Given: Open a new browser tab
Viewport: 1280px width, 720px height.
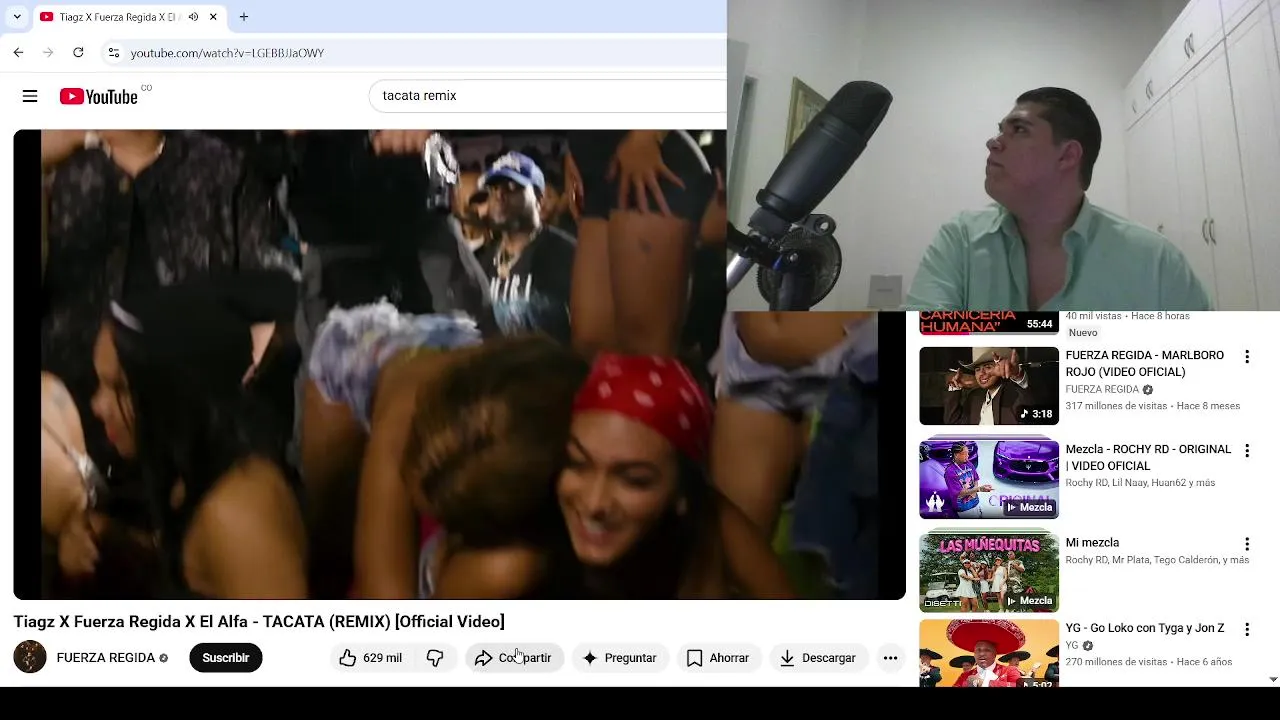Looking at the screenshot, I should point(244,17).
